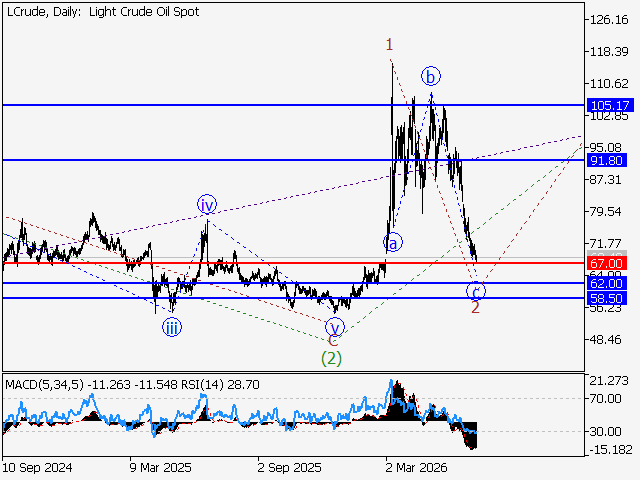Click the red wave 1 label at peak
Image resolution: width=640 pixels, height=480 pixels.
(x=389, y=44)
